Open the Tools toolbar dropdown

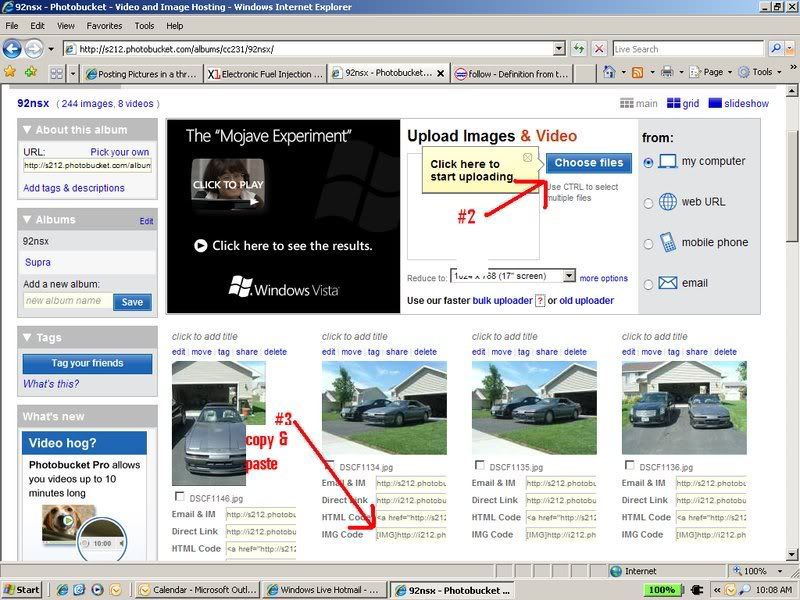coord(760,72)
